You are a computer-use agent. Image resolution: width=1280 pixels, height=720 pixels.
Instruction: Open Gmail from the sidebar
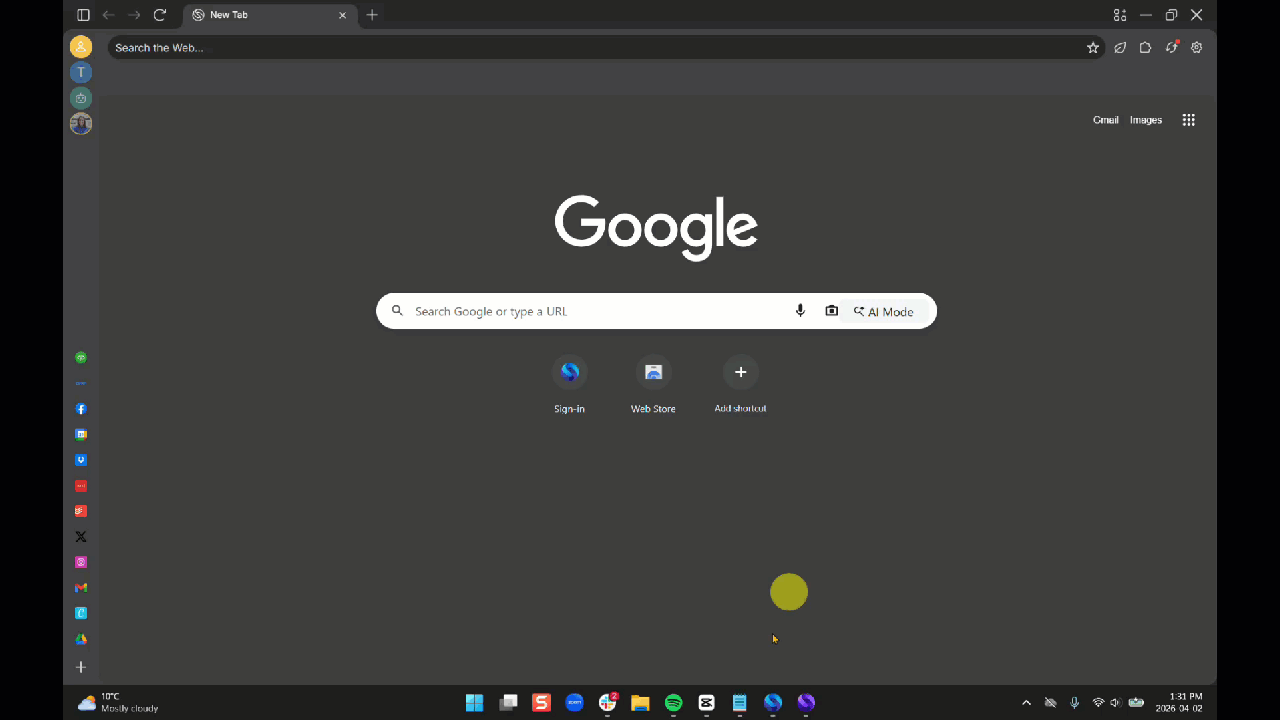[x=81, y=588]
